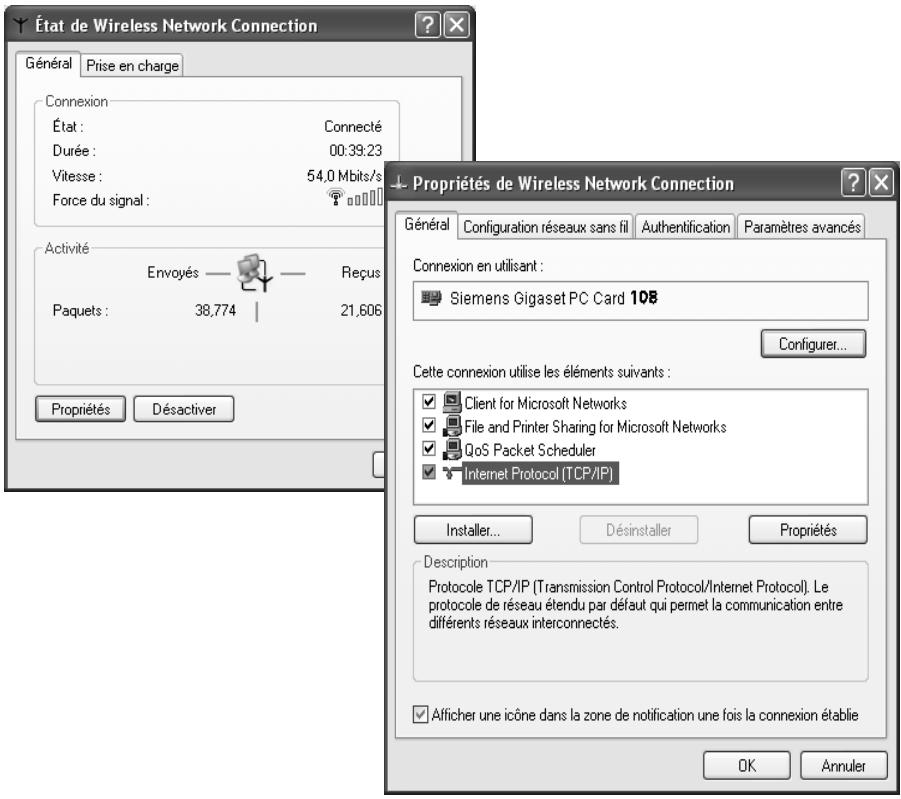Click the Paquets label
Viewport: 901px width, 799px height.
[80, 310]
